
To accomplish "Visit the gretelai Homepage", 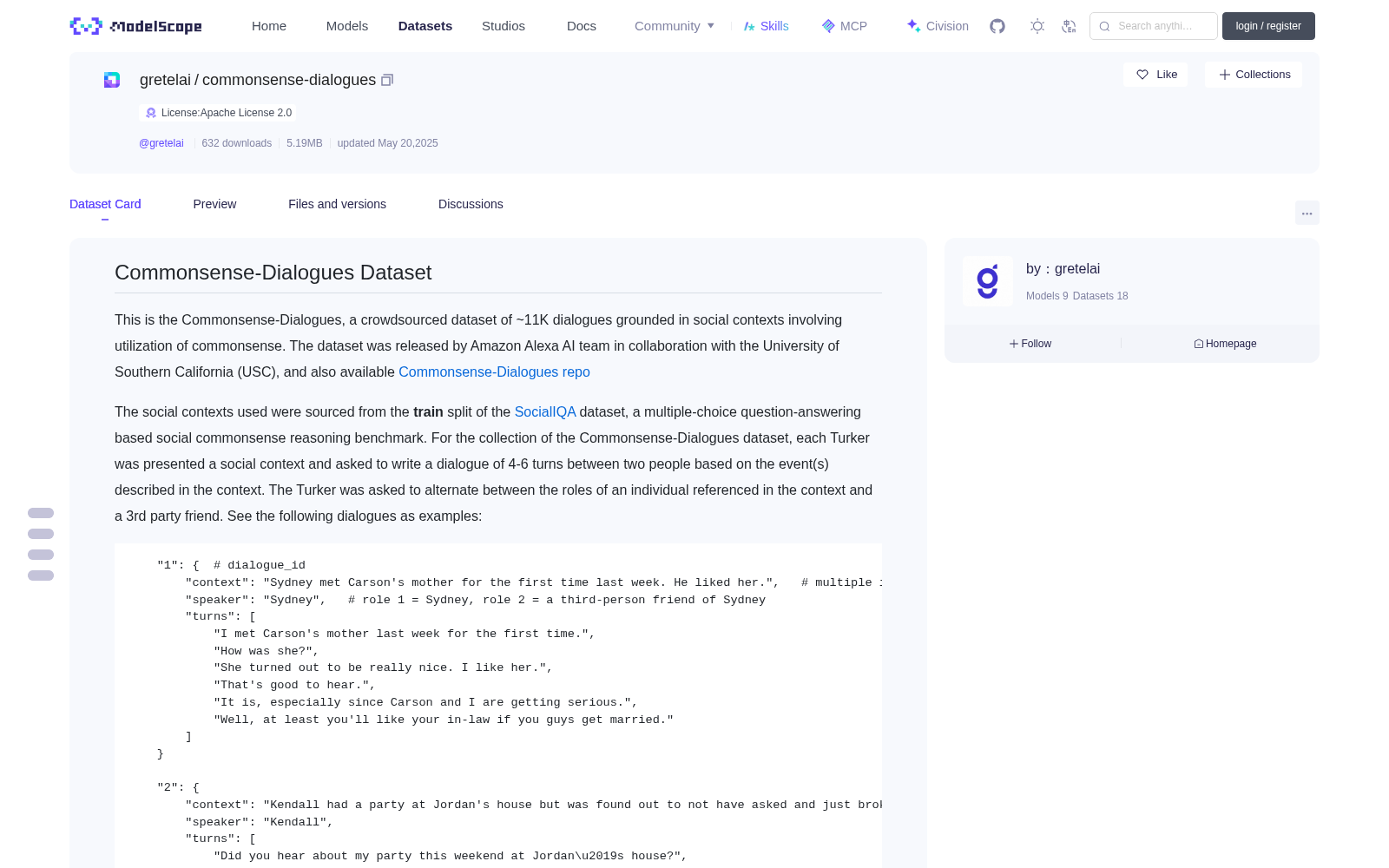I will tap(1225, 344).
